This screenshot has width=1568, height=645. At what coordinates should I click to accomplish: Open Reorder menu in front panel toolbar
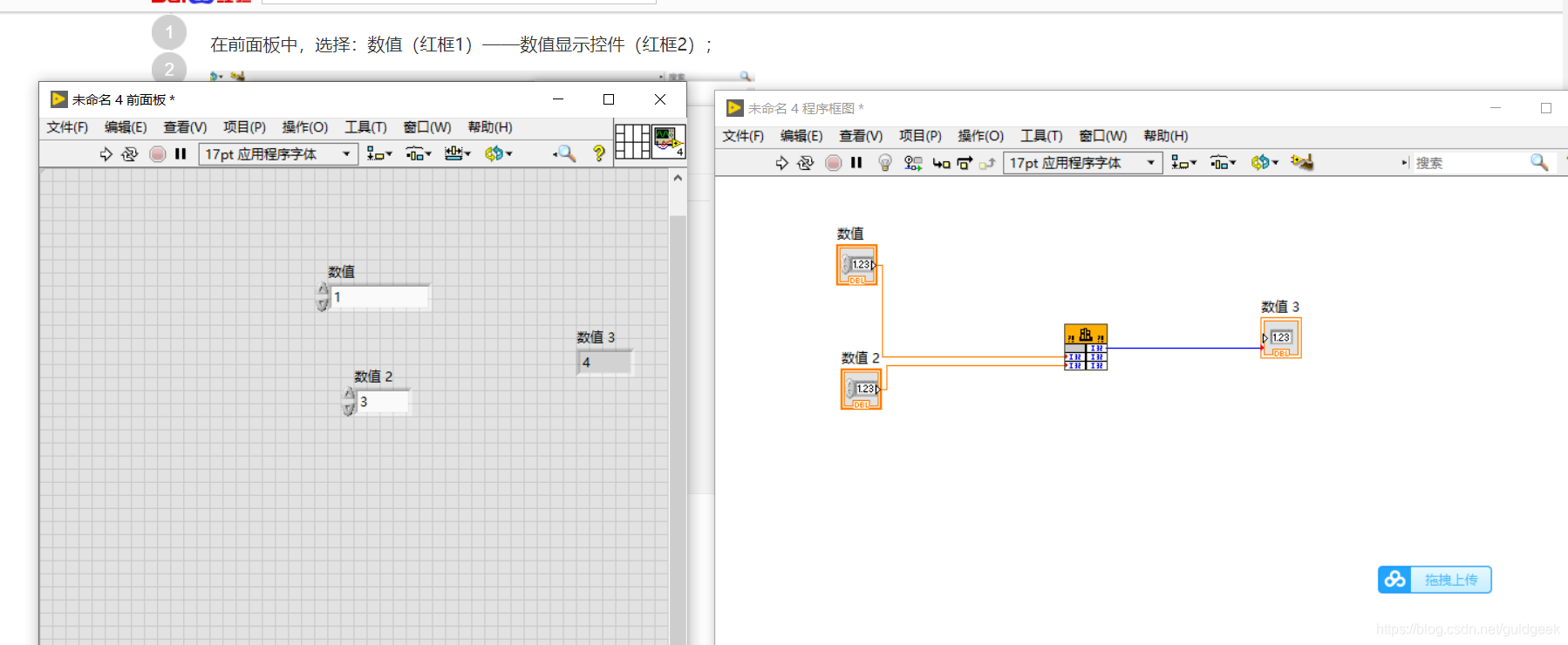tap(499, 154)
